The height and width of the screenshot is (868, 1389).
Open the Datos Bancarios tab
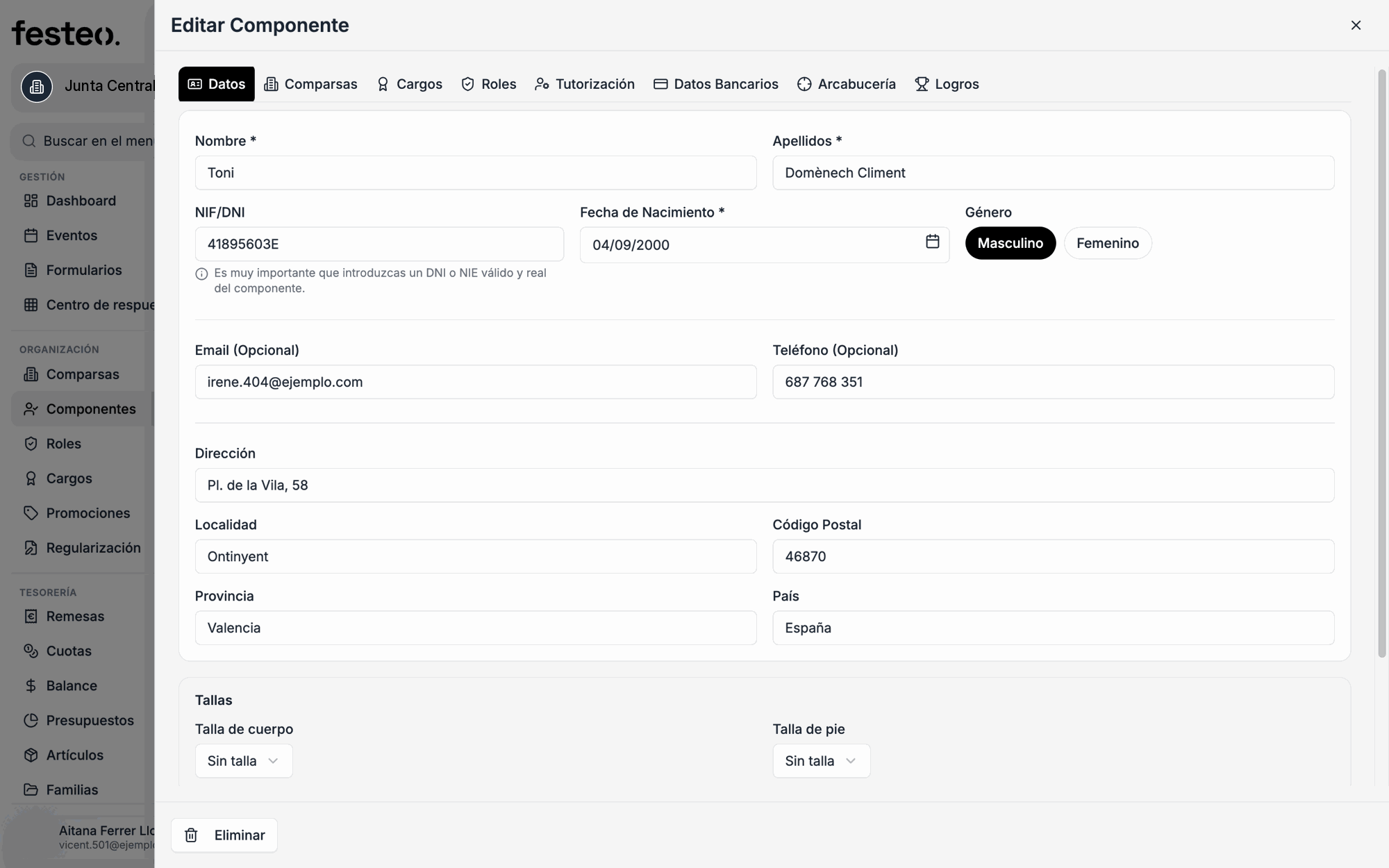716,84
